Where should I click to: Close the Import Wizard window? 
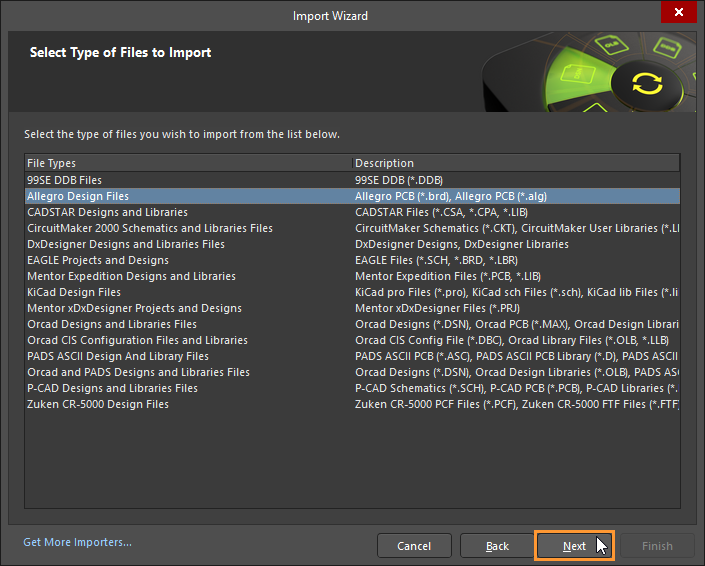pos(680,14)
